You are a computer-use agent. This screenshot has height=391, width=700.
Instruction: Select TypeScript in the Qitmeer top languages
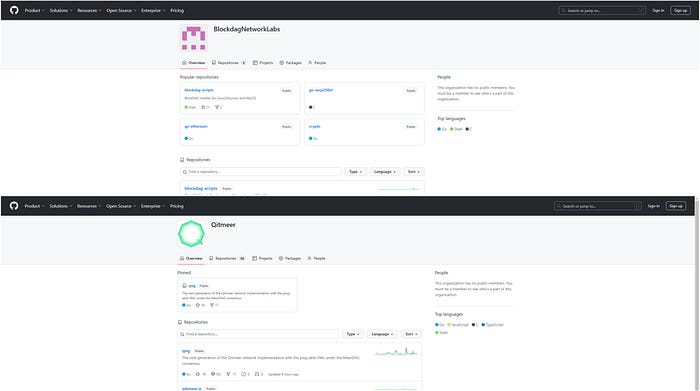[492, 325]
